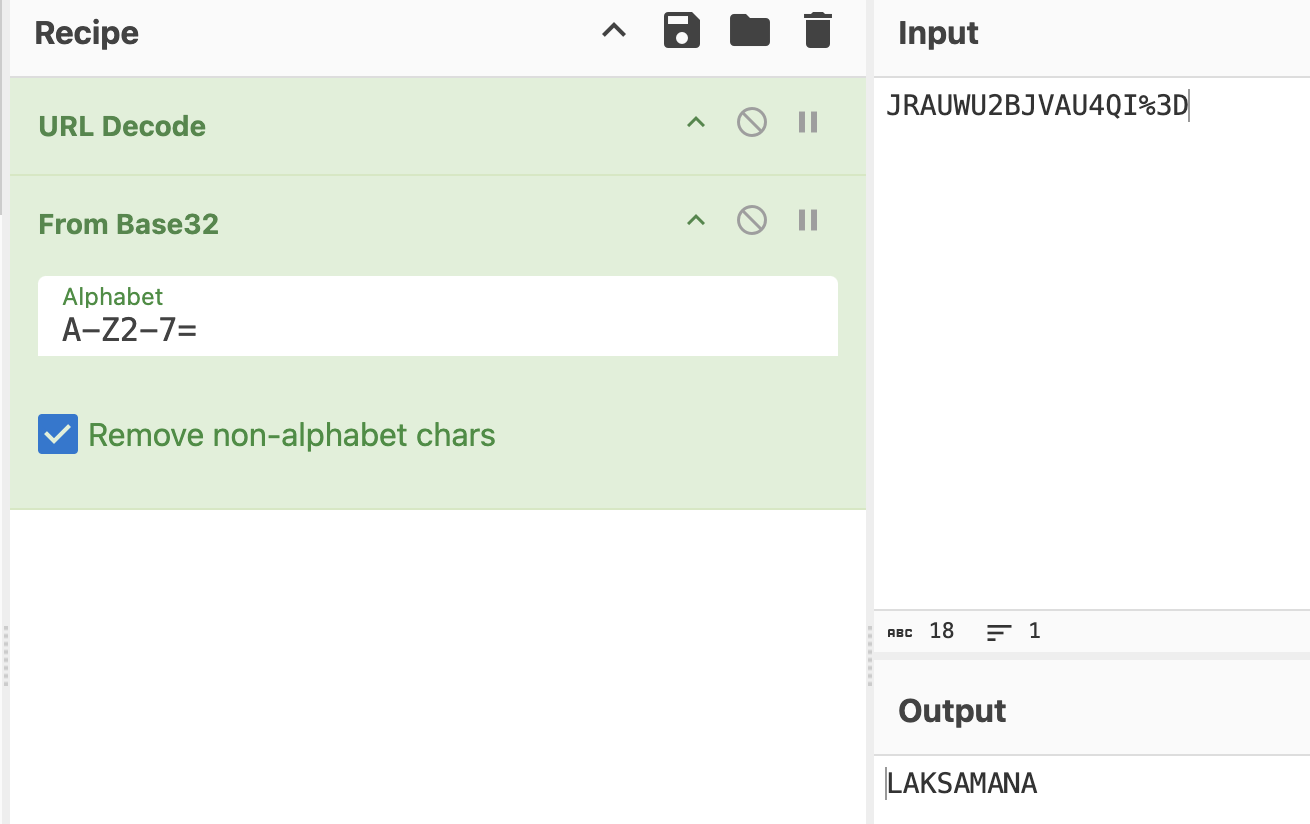This screenshot has width=1310, height=824.
Task: Select the URL Decode operation title
Action: [x=122, y=126]
